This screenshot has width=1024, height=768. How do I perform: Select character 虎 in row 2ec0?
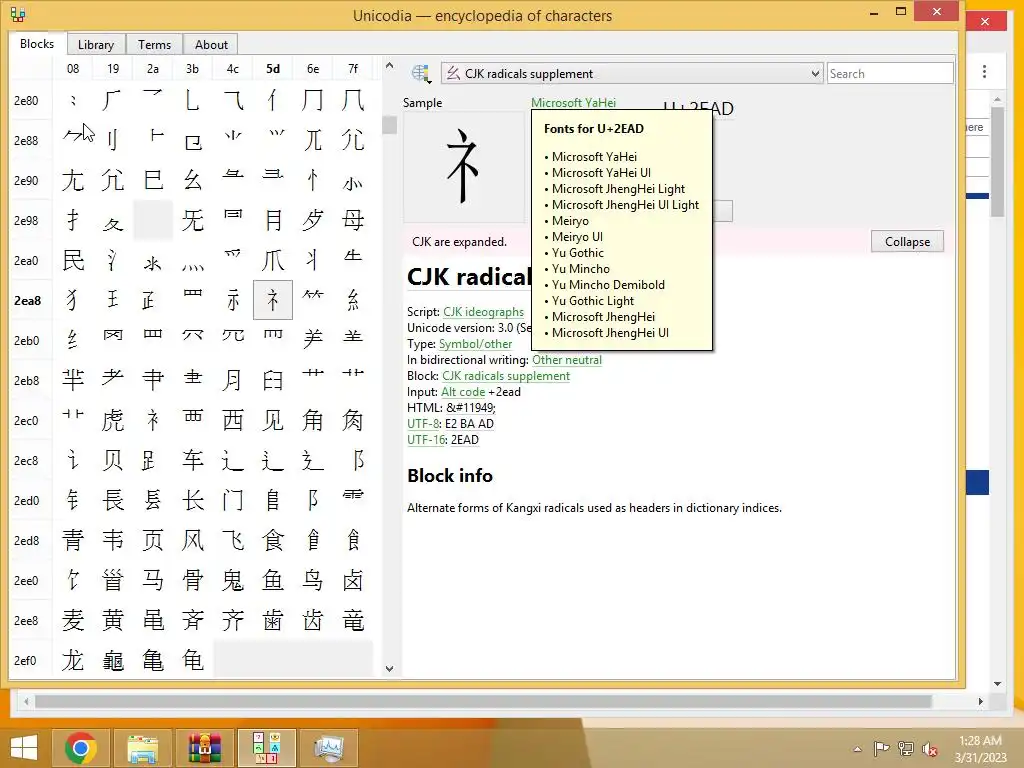tap(112, 421)
